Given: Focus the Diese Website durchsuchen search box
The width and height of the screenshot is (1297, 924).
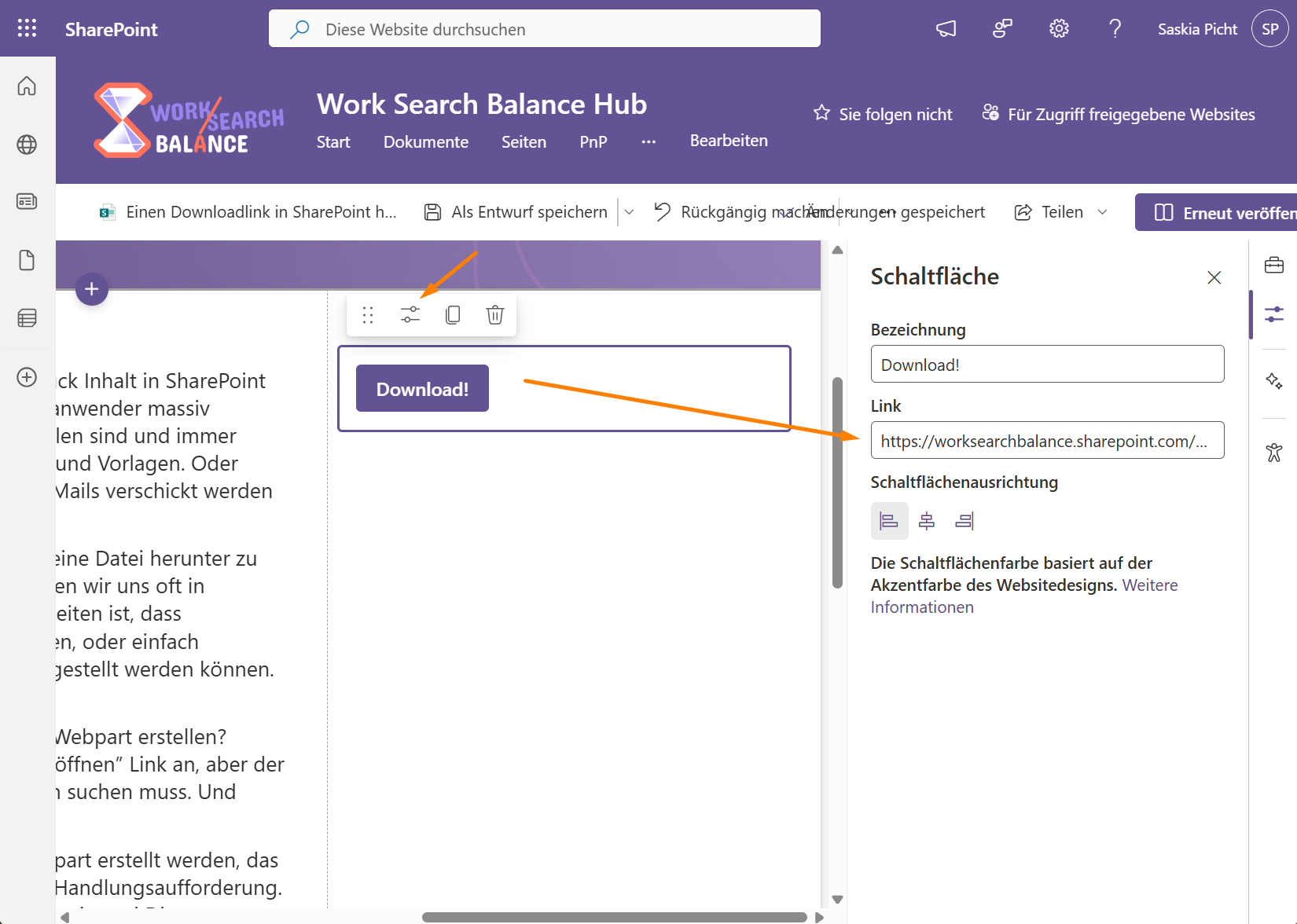Looking at the screenshot, I should coord(544,29).
